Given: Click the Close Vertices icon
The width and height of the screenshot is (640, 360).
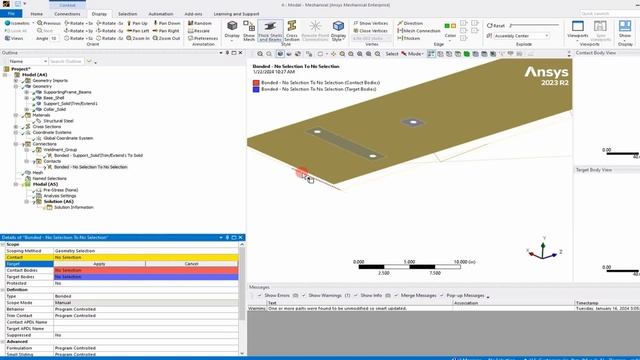Looking at the screenshot, I should [x=356, y=31].
